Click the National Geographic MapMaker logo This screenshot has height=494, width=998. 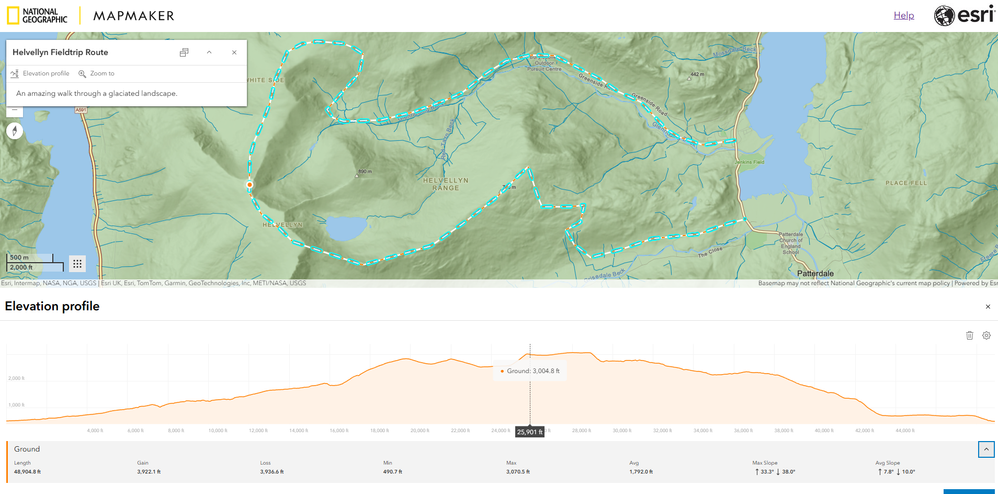tap(90, 15)
